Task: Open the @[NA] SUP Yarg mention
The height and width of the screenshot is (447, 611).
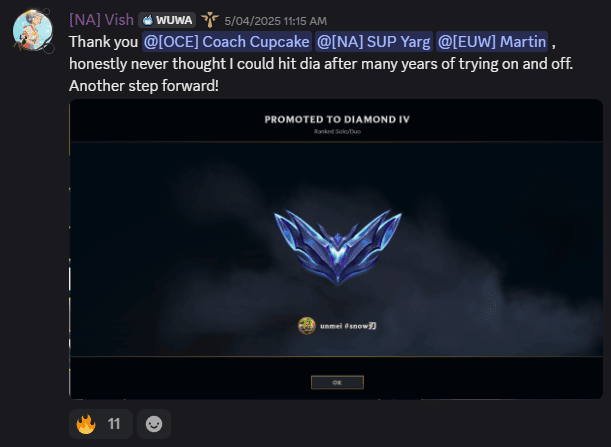Action: (x=373, y=42)
